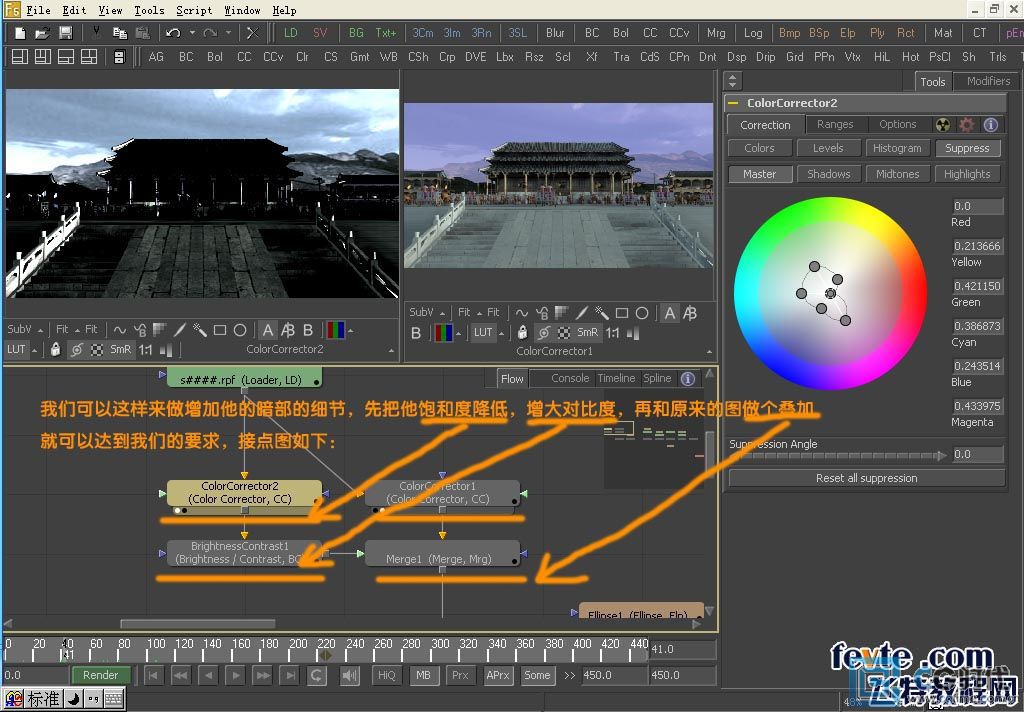Open the redo history dropdown arrow
Image resolution: width=1024 pixels, height=712 pixels.
228,33
